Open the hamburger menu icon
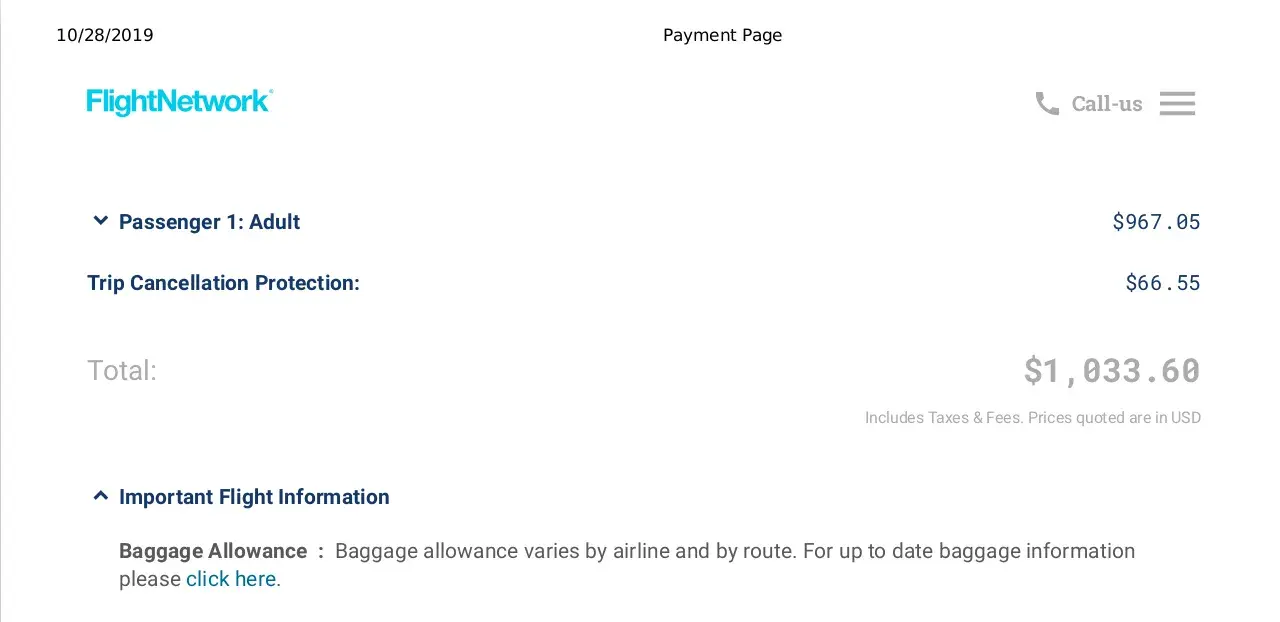This screenshot has width=1280, height=622. pos(1177,103)
